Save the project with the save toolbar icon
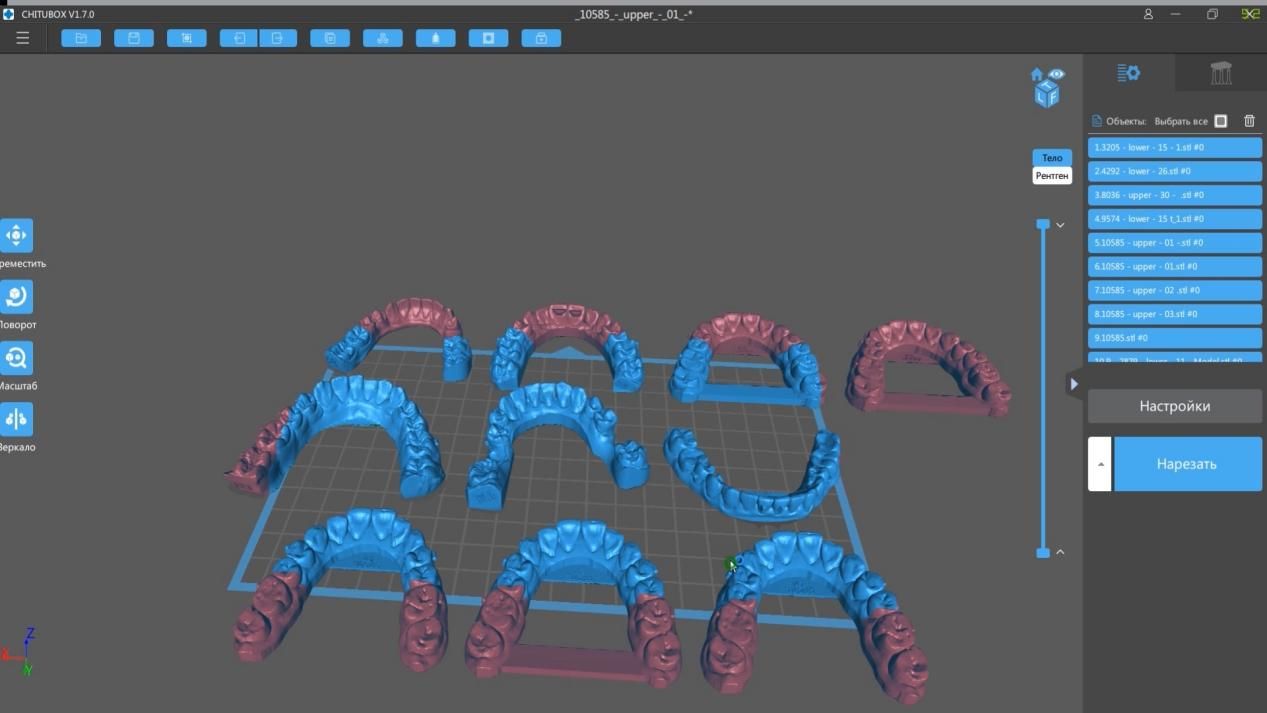 click(133, 37)
